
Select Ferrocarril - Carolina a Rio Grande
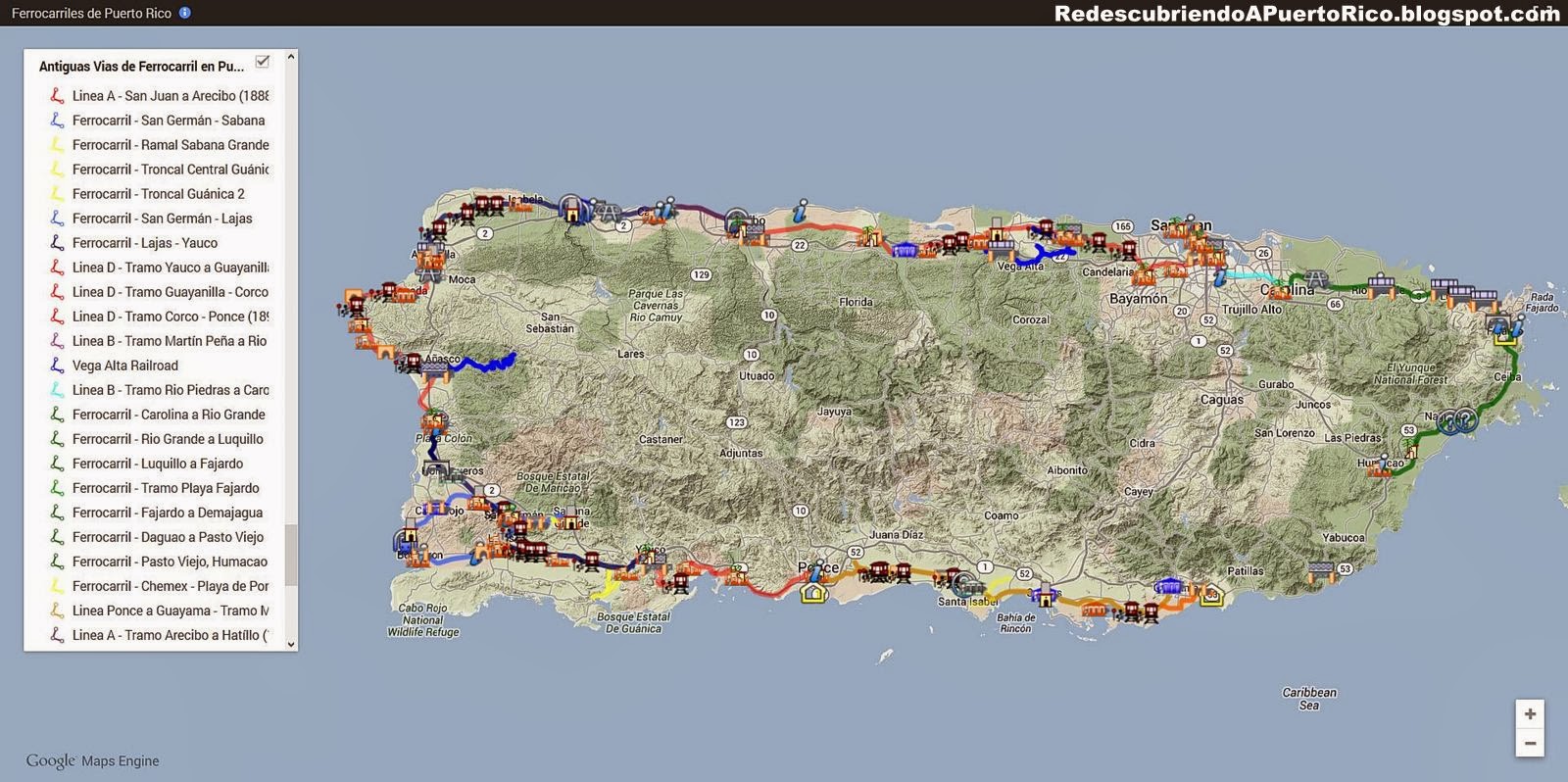(x=169, y=415)
